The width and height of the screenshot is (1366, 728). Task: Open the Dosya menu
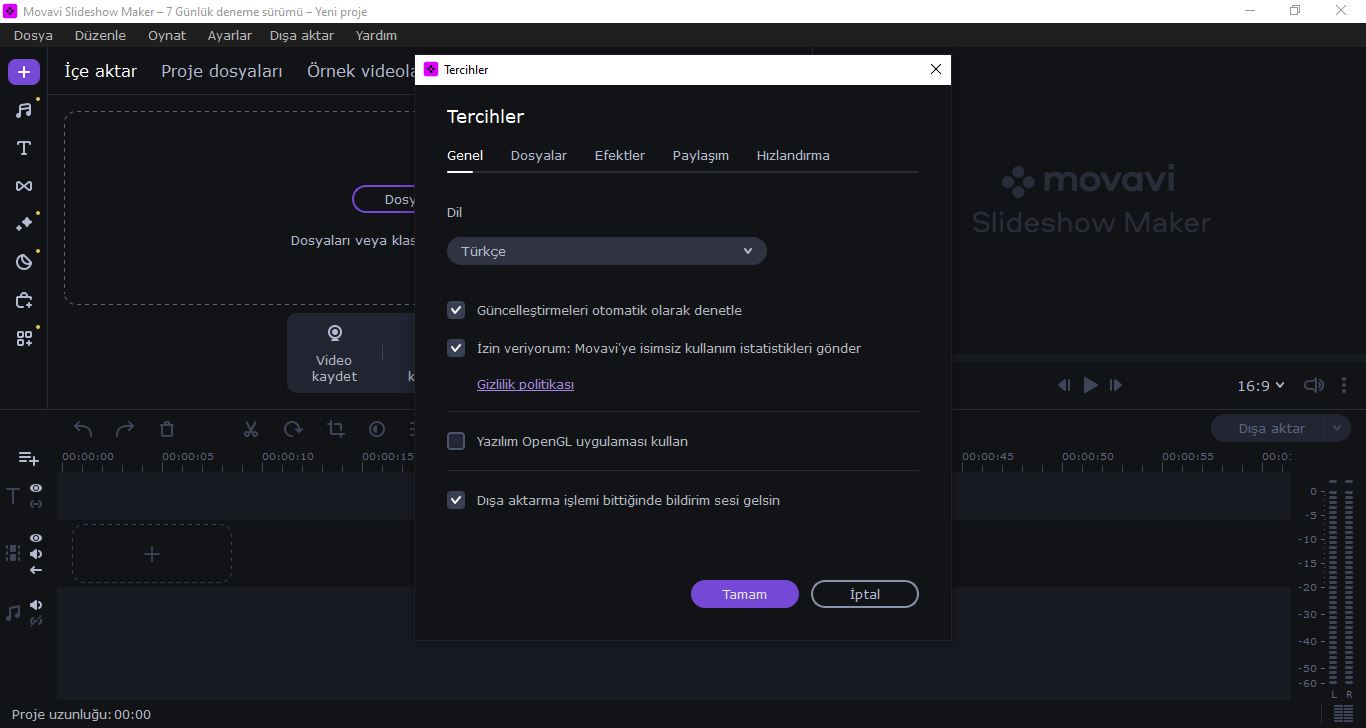pyautogui.click(x=33, y=35)
